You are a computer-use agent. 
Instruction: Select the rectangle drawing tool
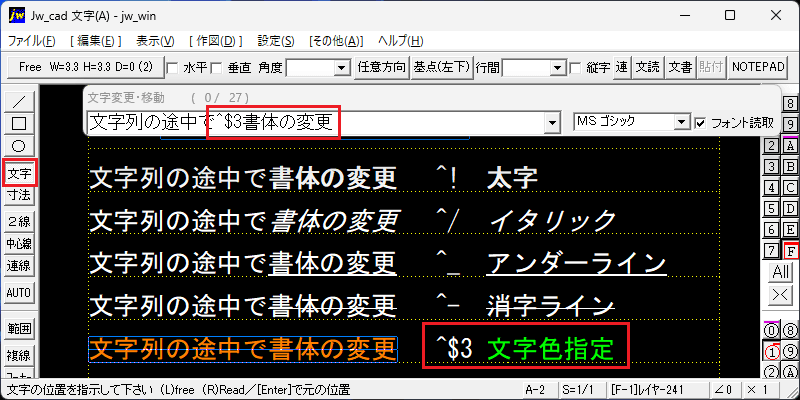click(19, 123)
